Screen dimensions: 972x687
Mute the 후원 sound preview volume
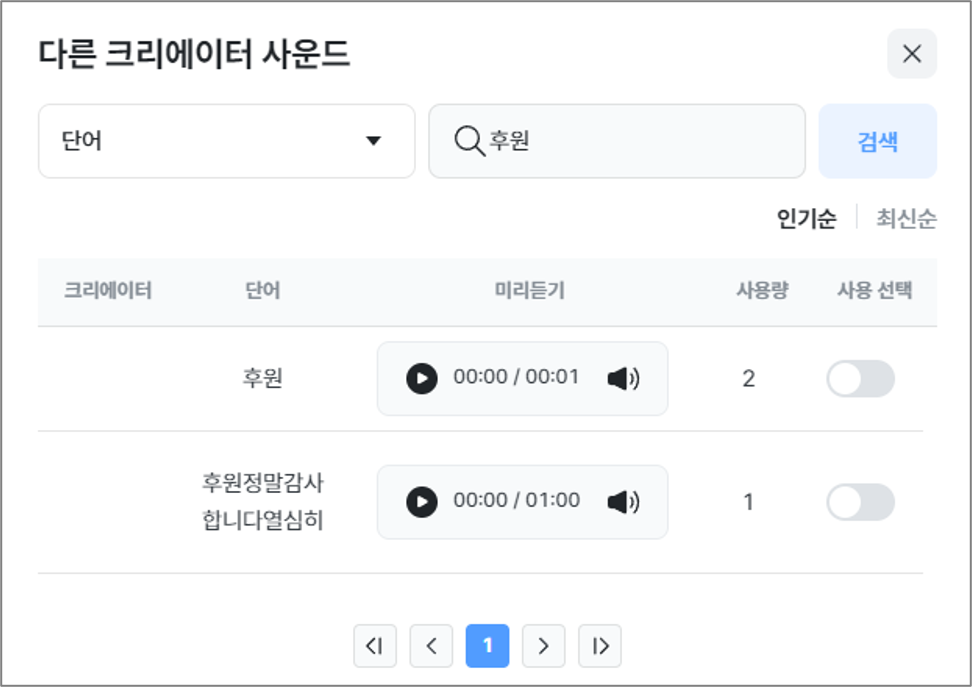click(x=623, y=379)
